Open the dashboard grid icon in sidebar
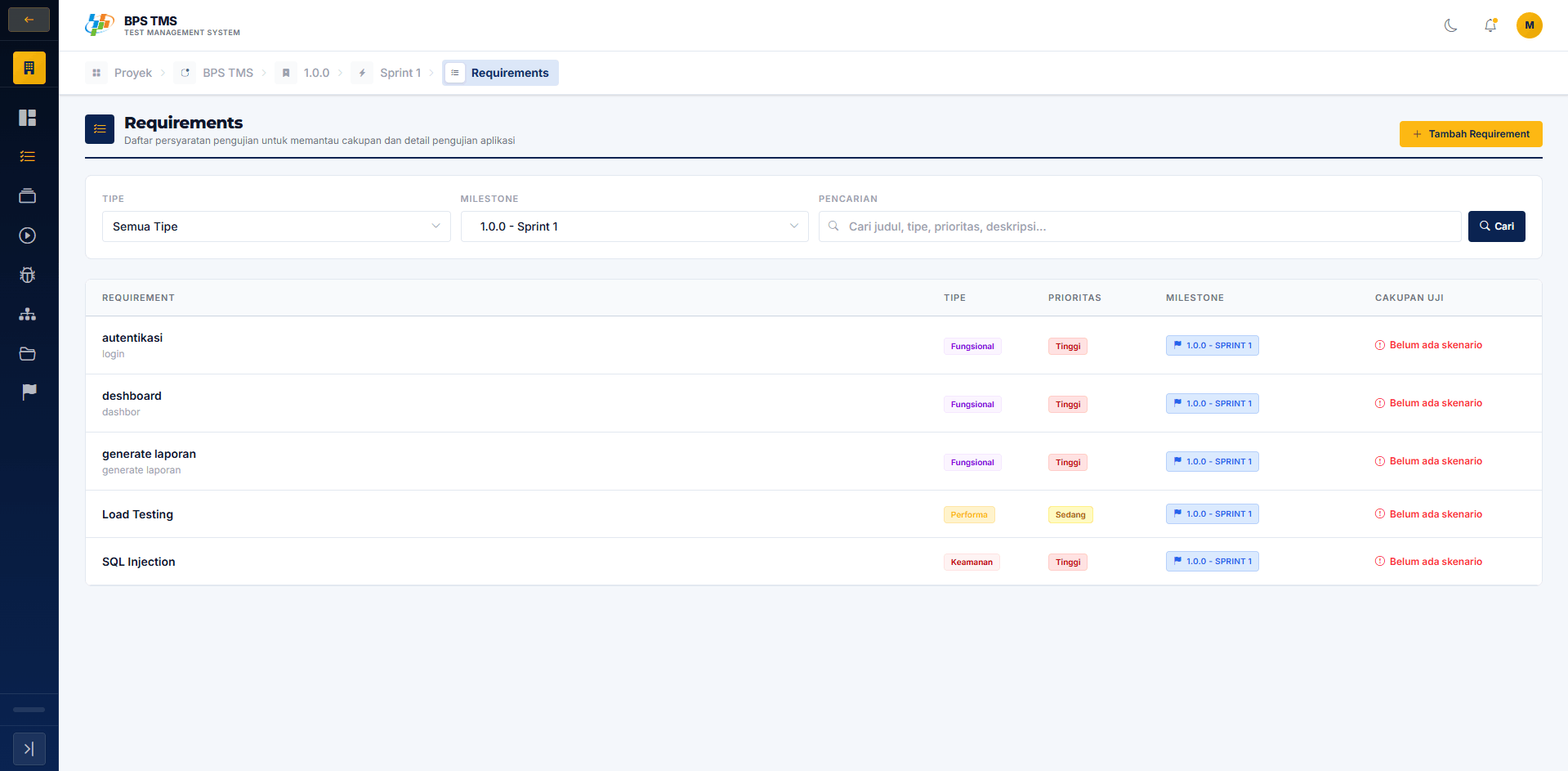 pos(28,118)
